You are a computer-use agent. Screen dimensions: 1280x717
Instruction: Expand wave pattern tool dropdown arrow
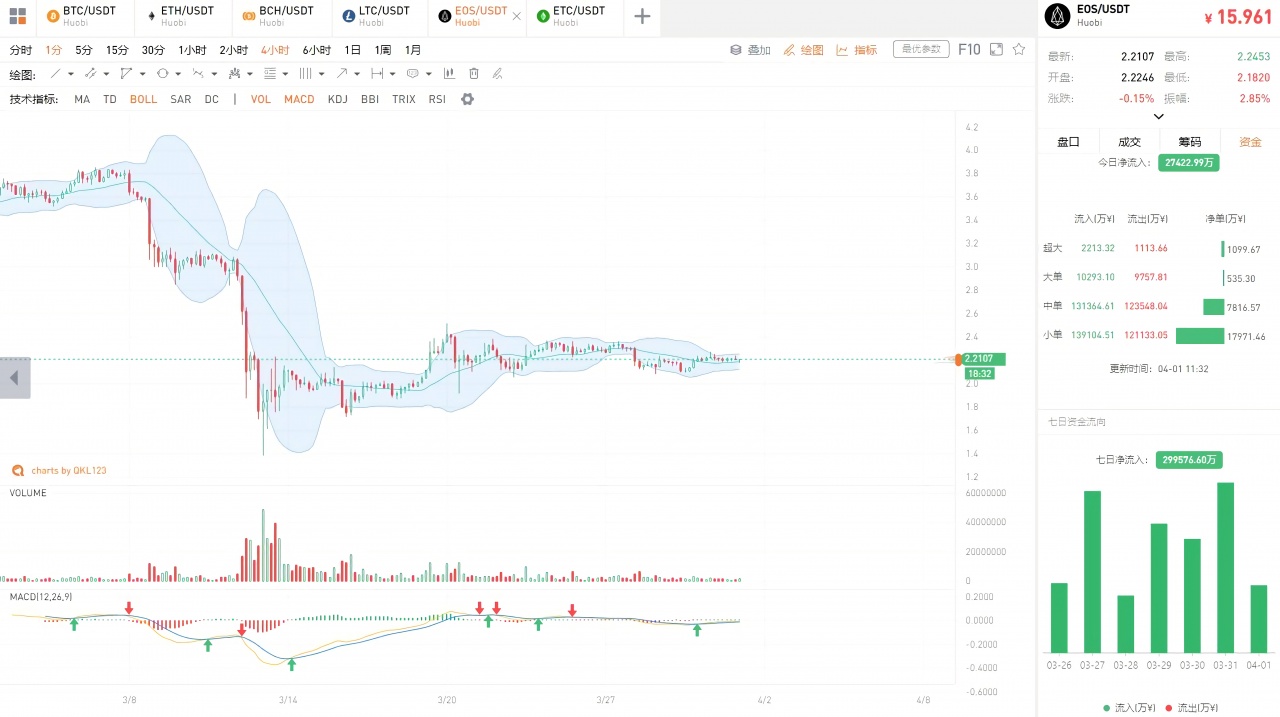pyautogui.click(x=214, y=74)
